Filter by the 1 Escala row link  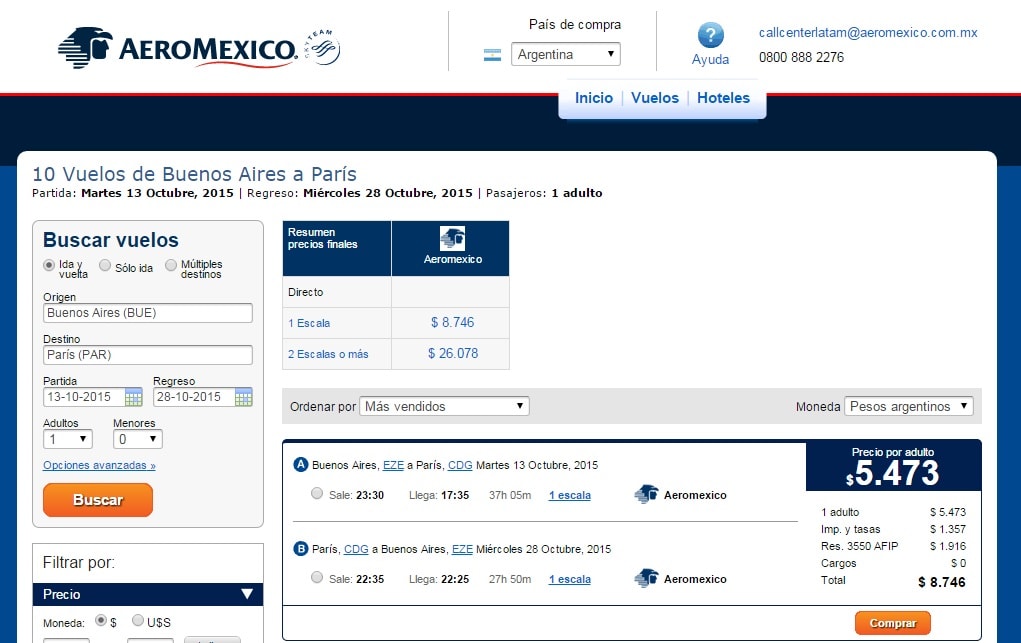[x=309, y=323]
